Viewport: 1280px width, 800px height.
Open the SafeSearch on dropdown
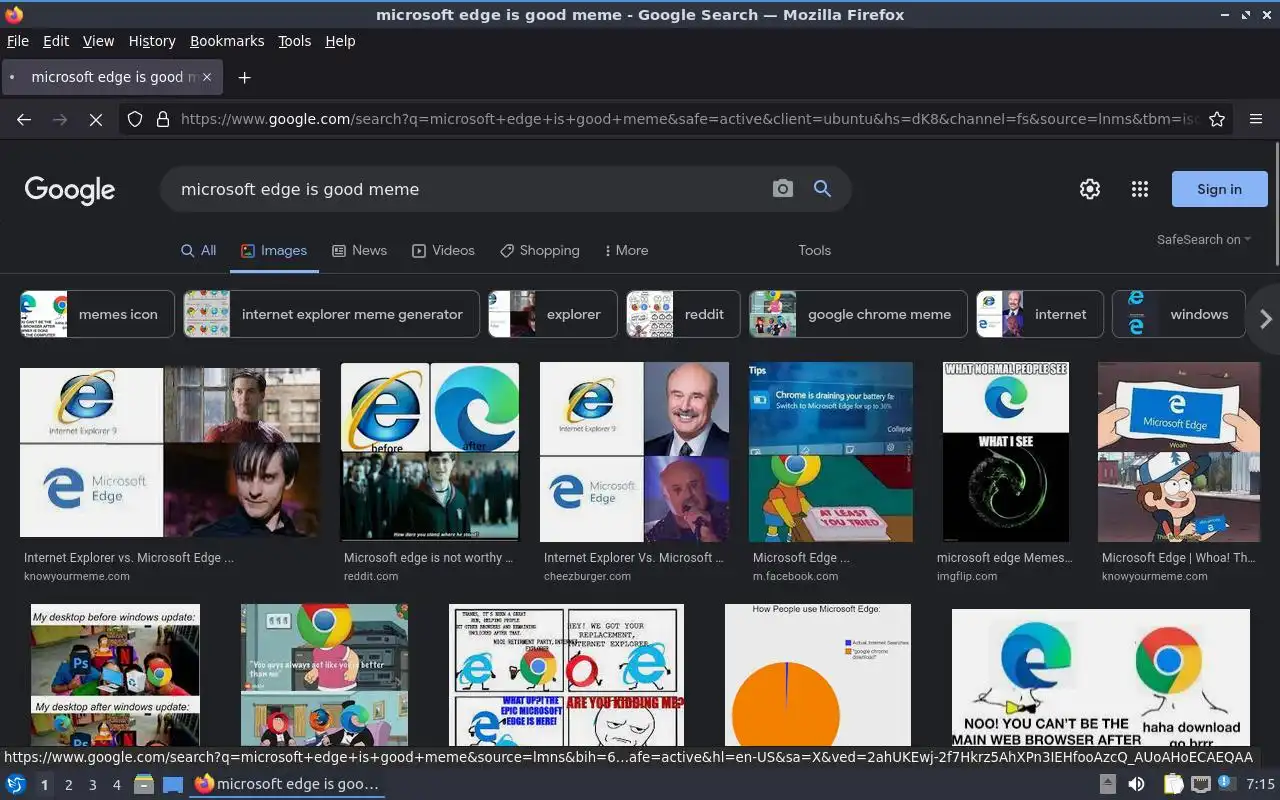coord(1204,240)
